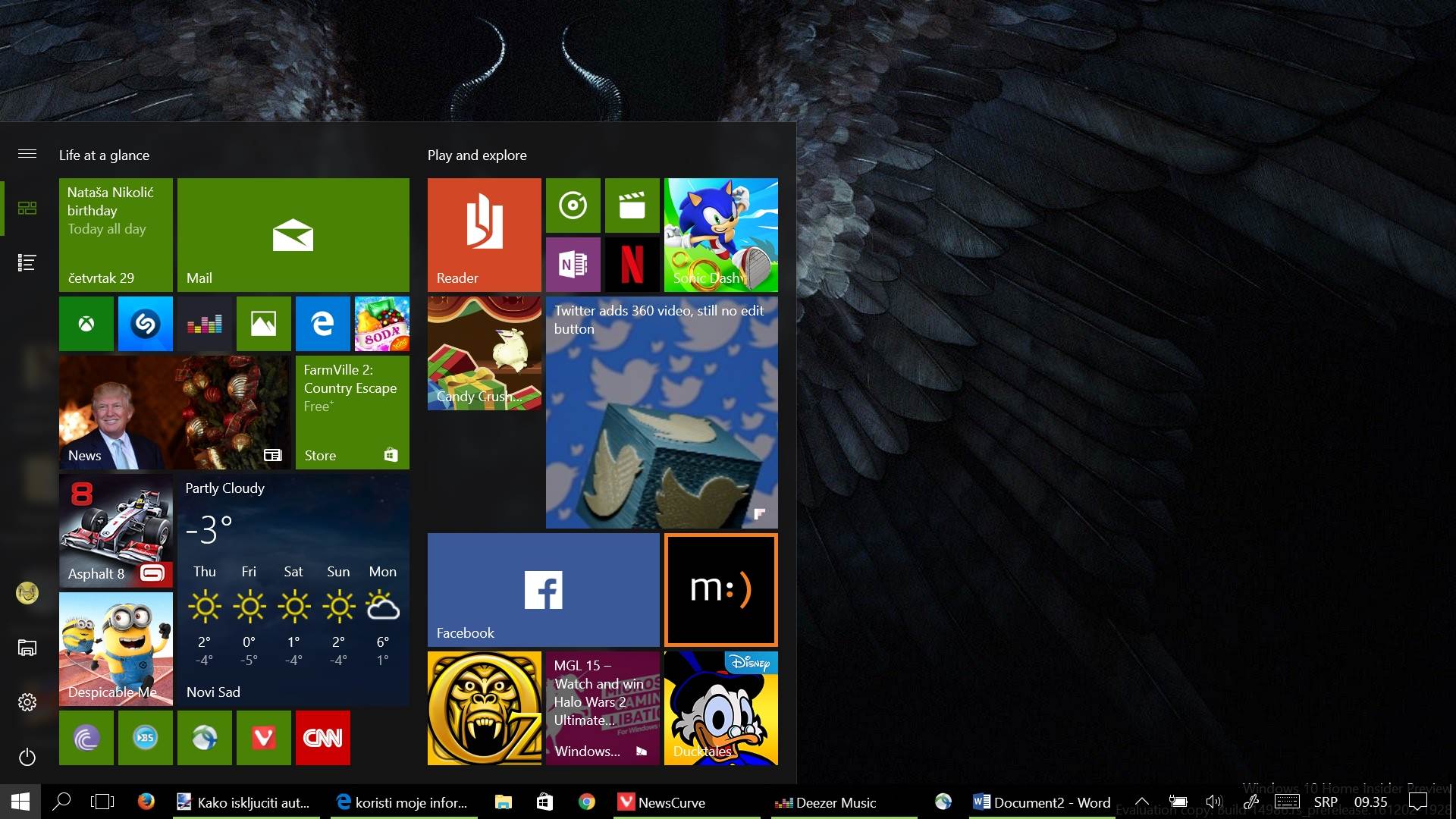This screenshot has height=819, width=1456.
Task: Launch Movies & TV tile
Action: tap(632, 206)
